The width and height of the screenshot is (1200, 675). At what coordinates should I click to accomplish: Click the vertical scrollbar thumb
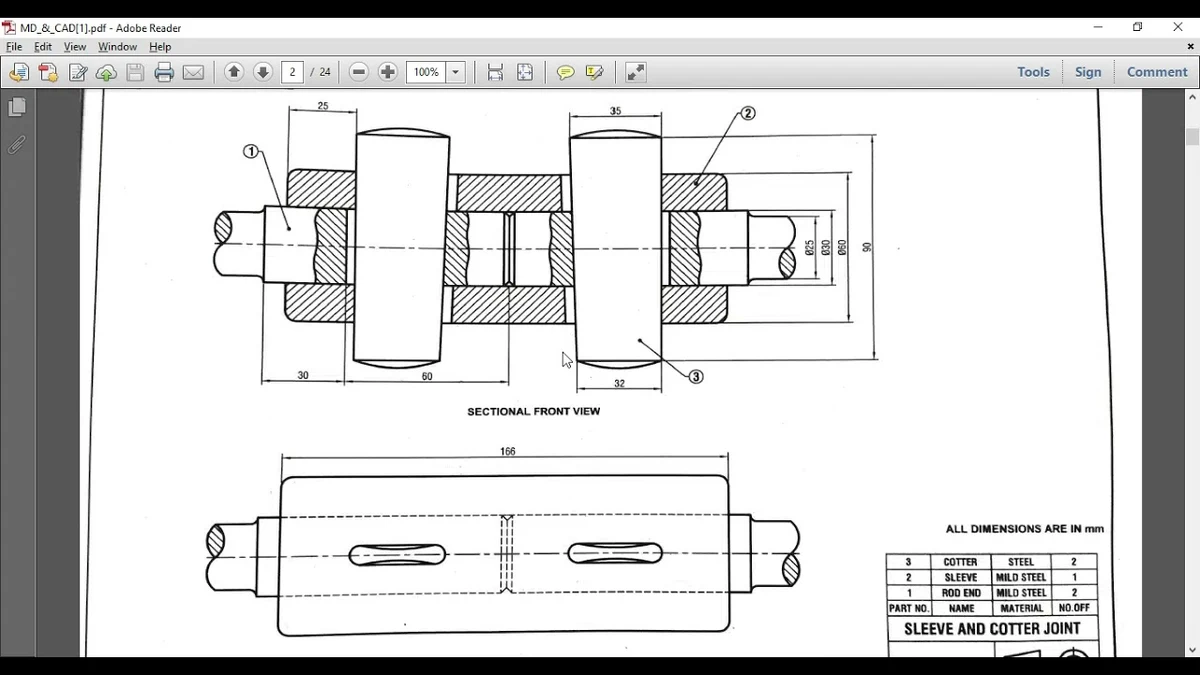point(1192,137)
